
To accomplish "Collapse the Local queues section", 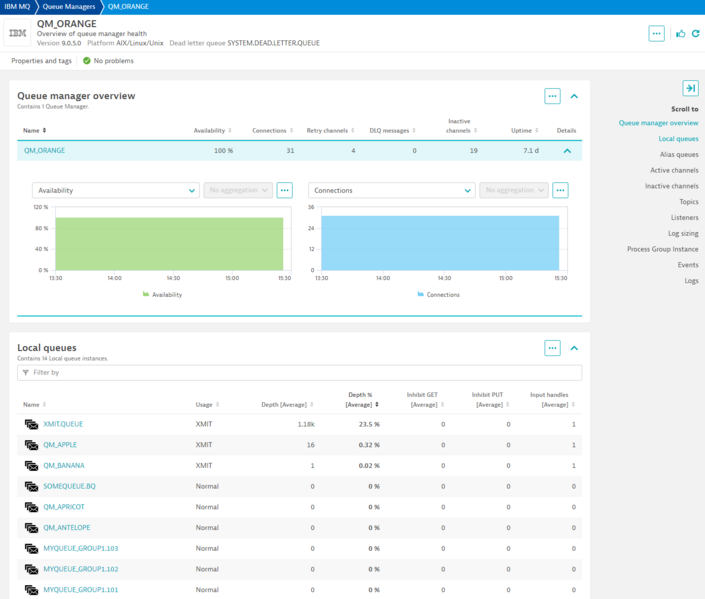I will [x=574, y=348].
